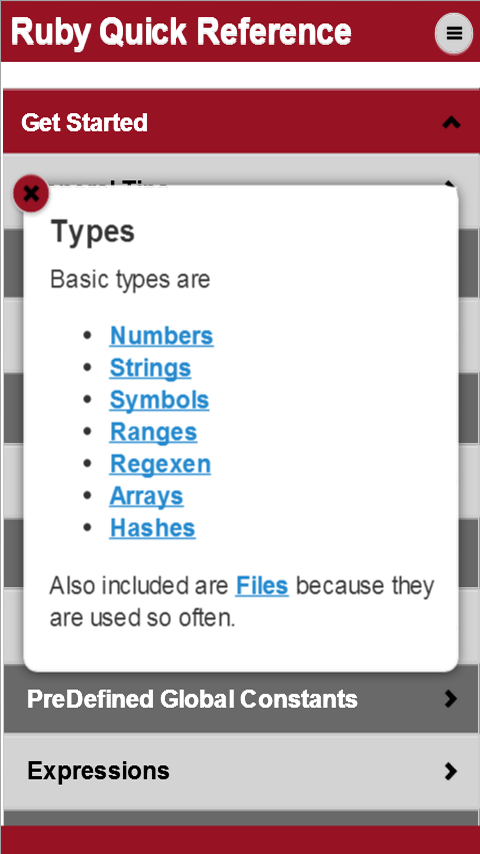Click the Types popup heading

(x=93, y=232)
